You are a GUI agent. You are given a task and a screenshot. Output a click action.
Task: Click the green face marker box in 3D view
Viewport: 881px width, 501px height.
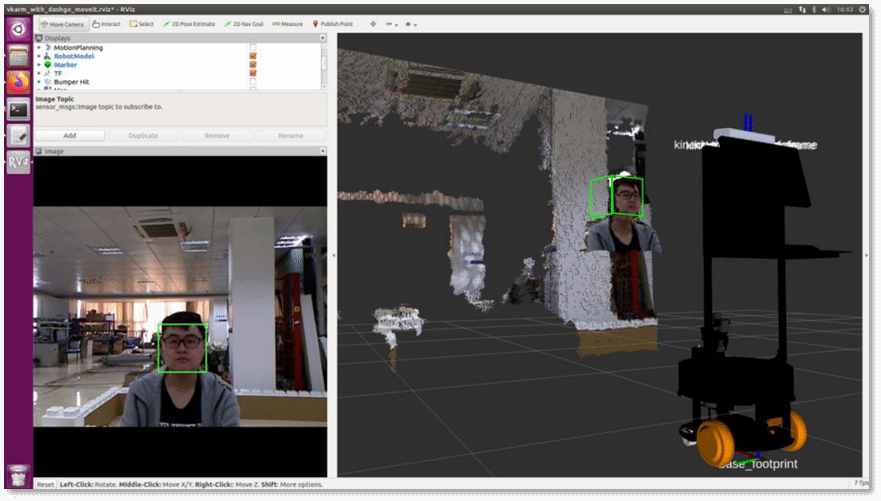coord(616,197)
